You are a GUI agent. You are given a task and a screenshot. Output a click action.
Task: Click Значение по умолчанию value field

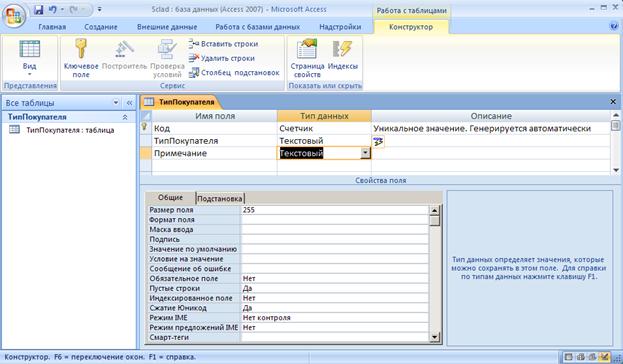[335, 249]
